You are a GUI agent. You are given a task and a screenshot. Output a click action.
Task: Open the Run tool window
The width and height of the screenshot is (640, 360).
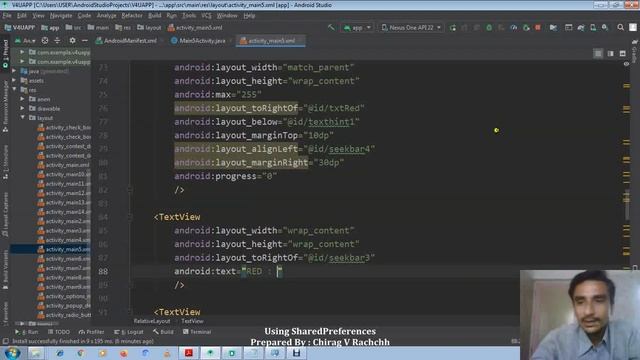[x=27, y=332]
